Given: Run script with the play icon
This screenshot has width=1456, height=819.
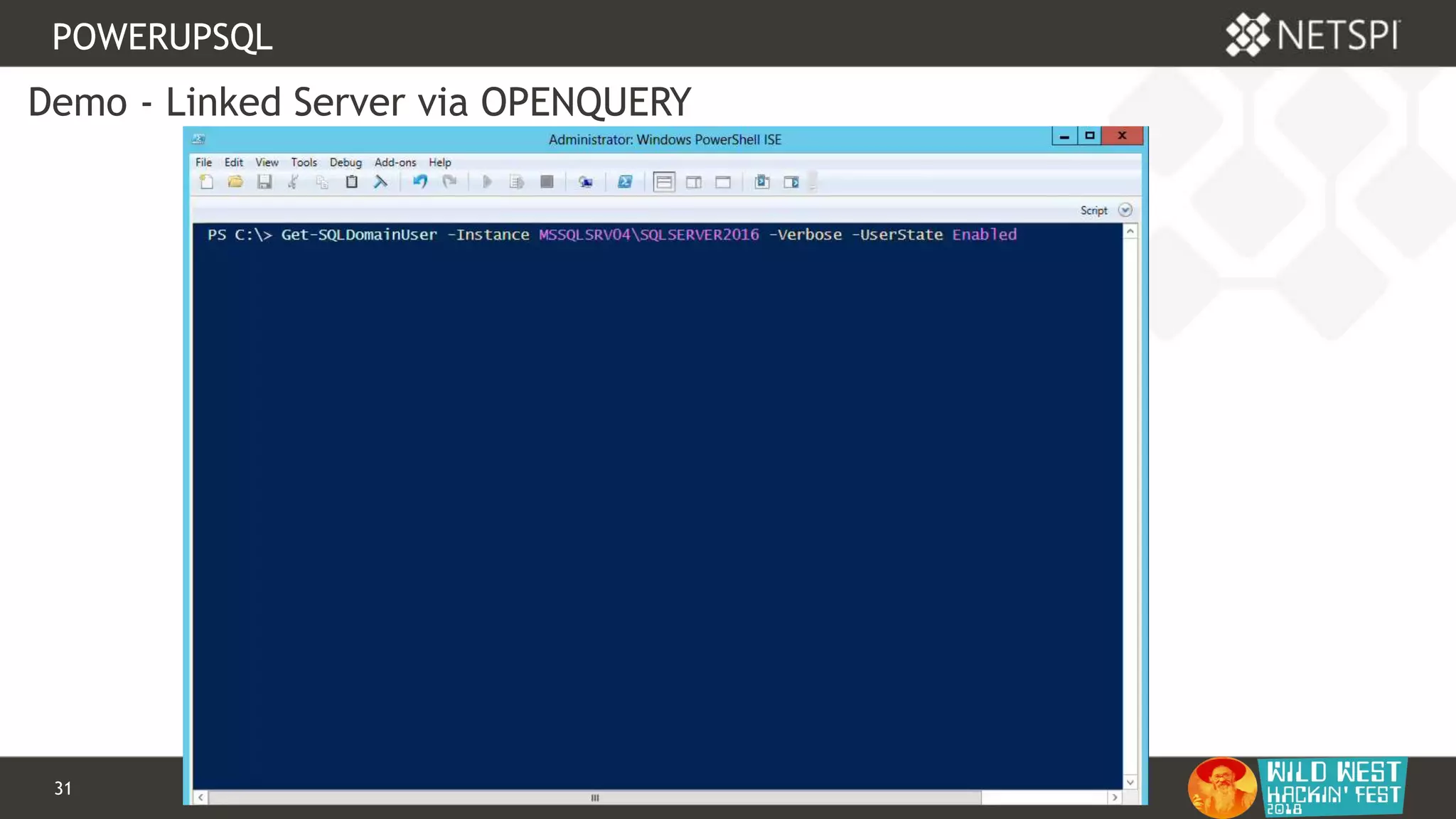Looking at the screenshot, I should 487,182.
